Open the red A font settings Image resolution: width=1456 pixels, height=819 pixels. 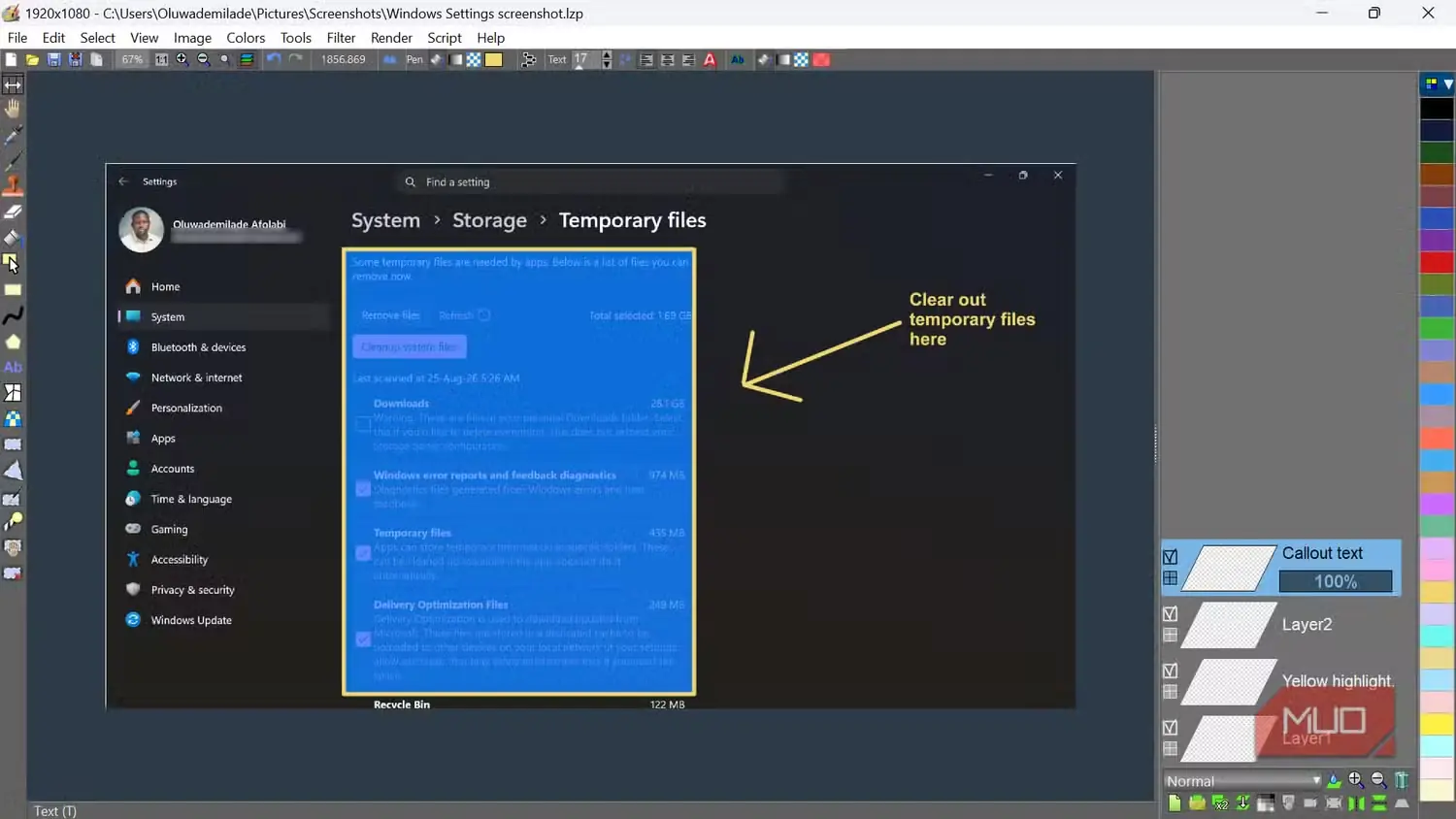click(x=711, y=60)
